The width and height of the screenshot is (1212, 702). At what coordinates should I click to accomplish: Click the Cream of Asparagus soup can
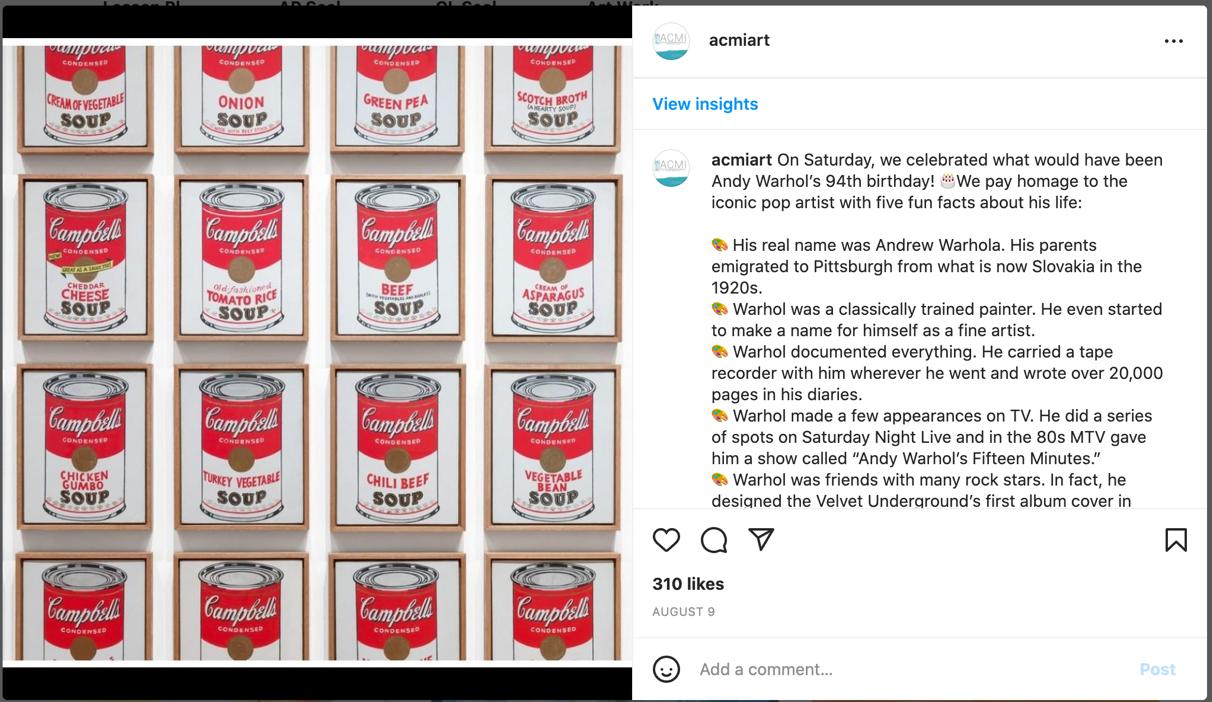(x=553, y=257)
